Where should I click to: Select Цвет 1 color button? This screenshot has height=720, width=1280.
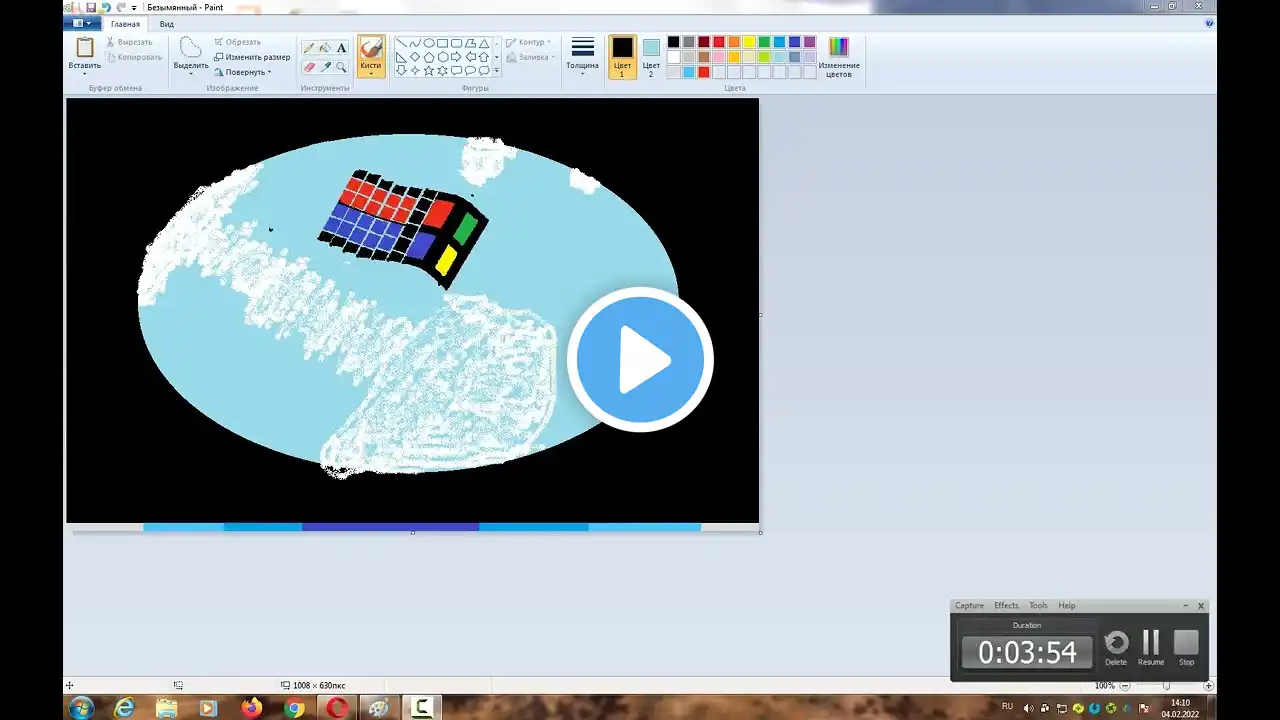622,57
